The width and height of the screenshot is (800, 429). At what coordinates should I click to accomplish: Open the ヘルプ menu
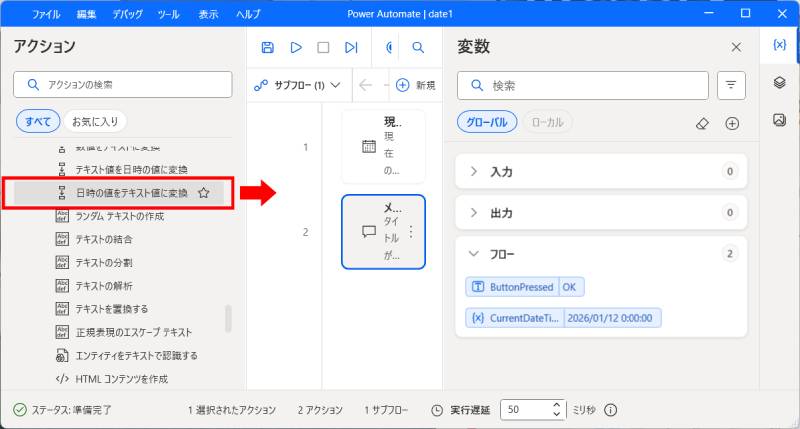248,14
